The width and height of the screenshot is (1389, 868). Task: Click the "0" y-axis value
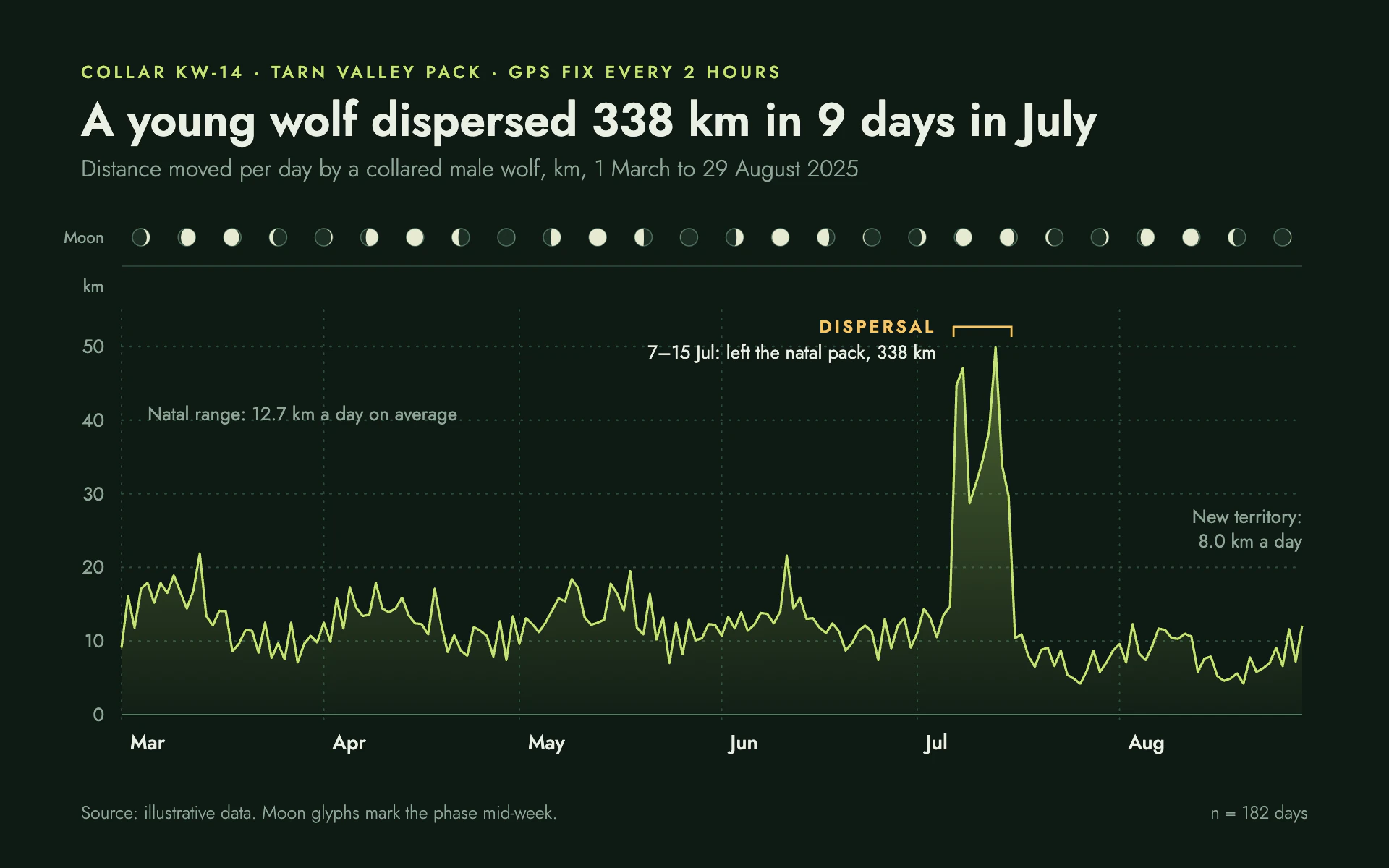pyautogui.click(x=98, y=715)
